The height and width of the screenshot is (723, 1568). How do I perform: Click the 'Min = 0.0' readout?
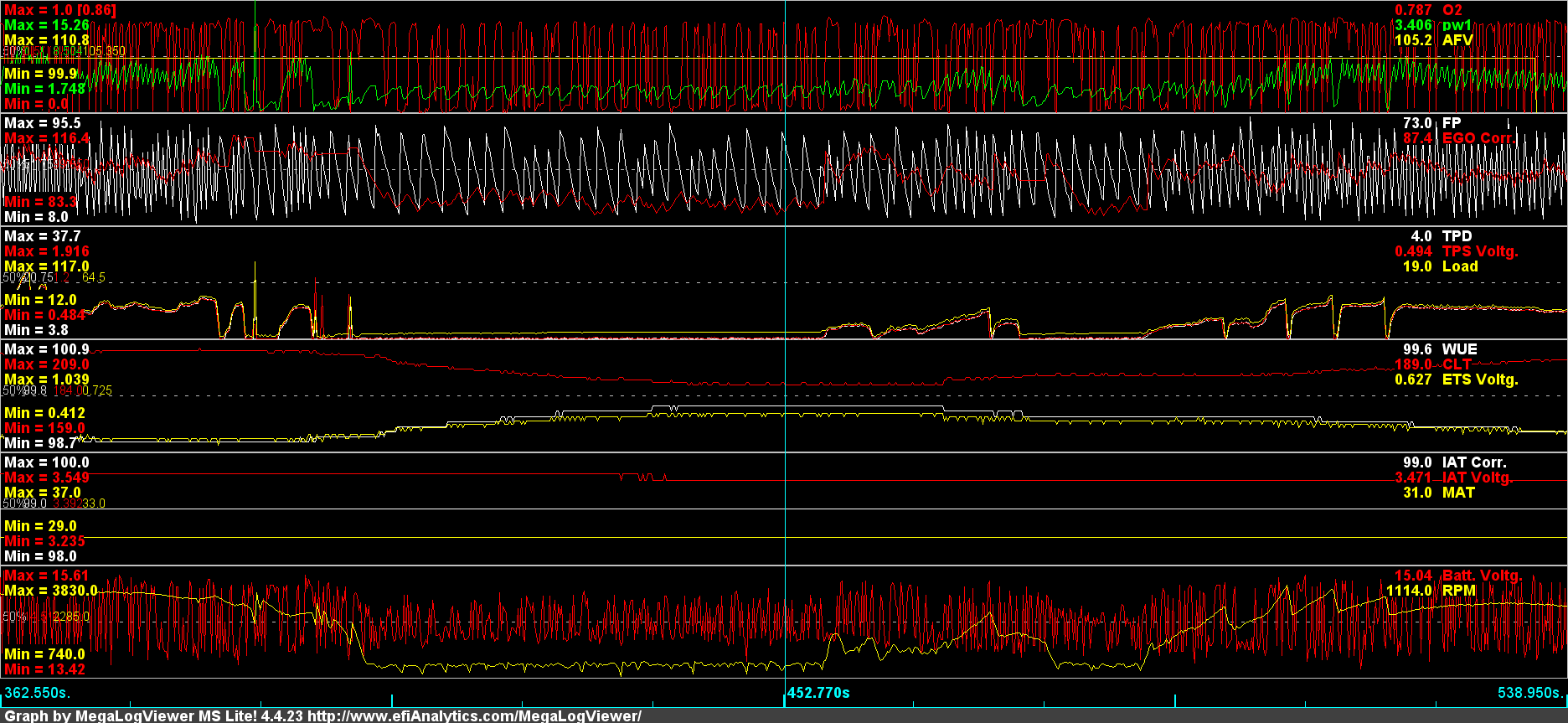pos(36,104)
